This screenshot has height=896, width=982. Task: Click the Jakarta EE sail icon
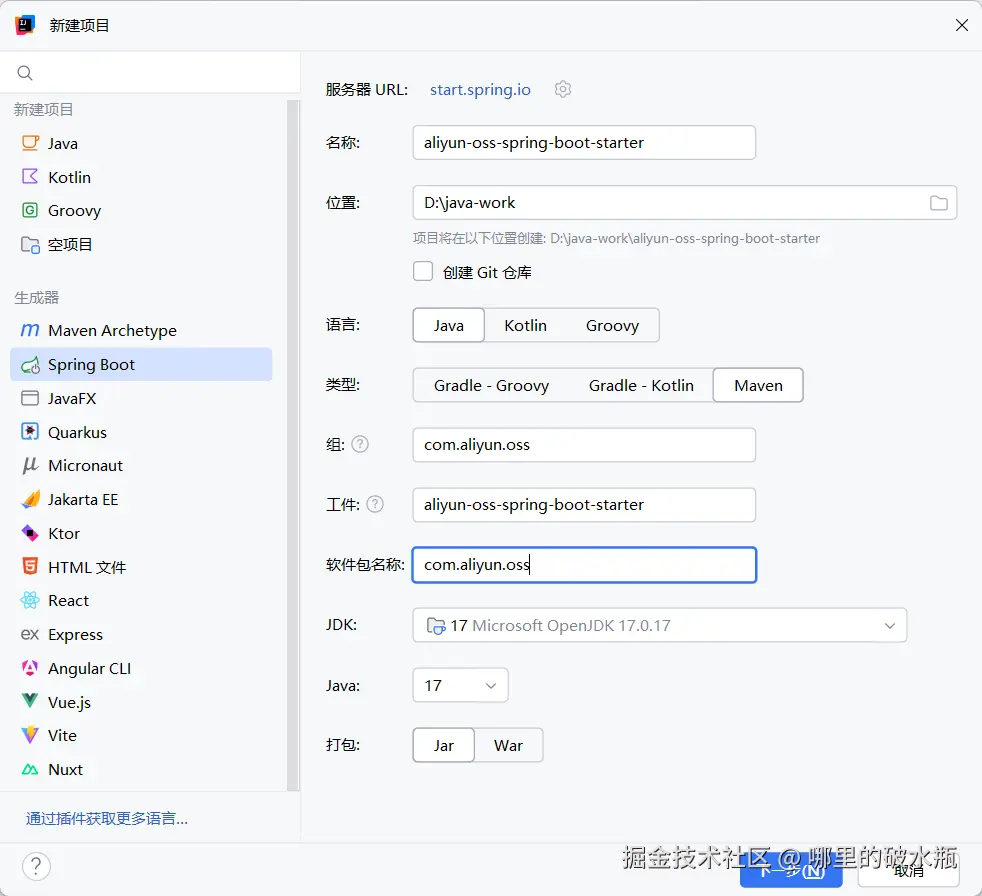30,499
